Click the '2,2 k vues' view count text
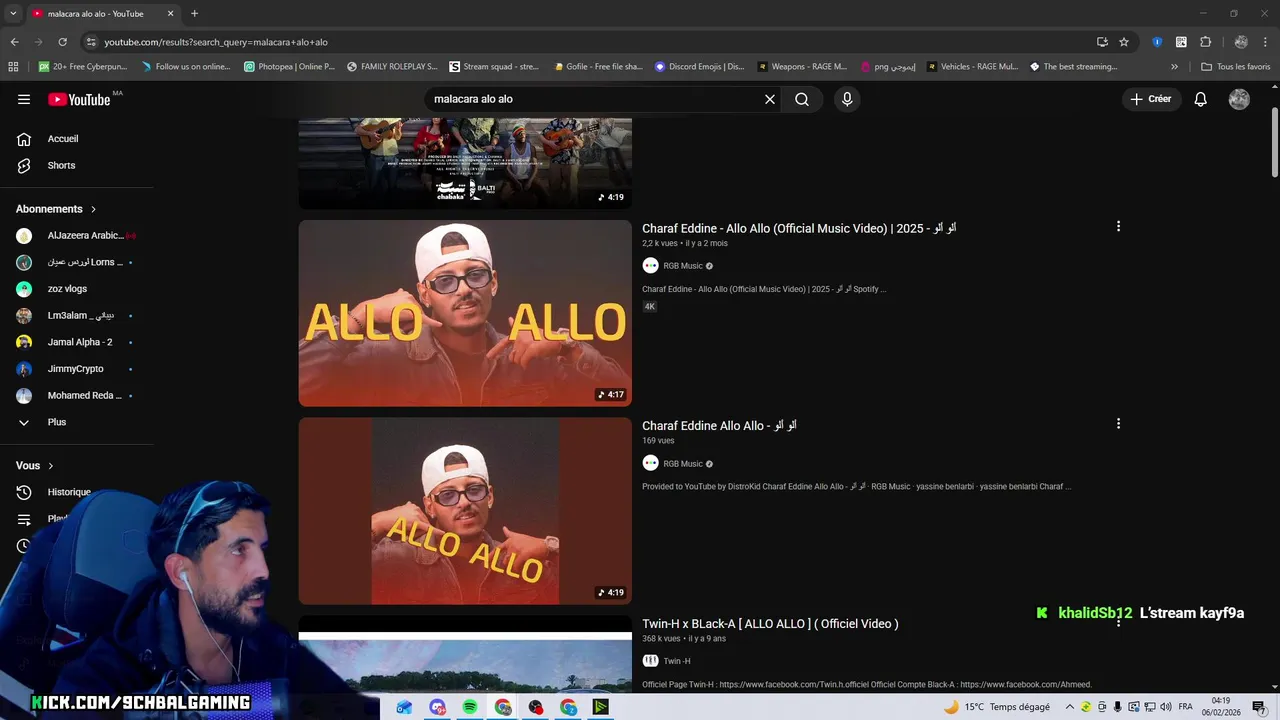1280x720 pixels. coord(660,243)
